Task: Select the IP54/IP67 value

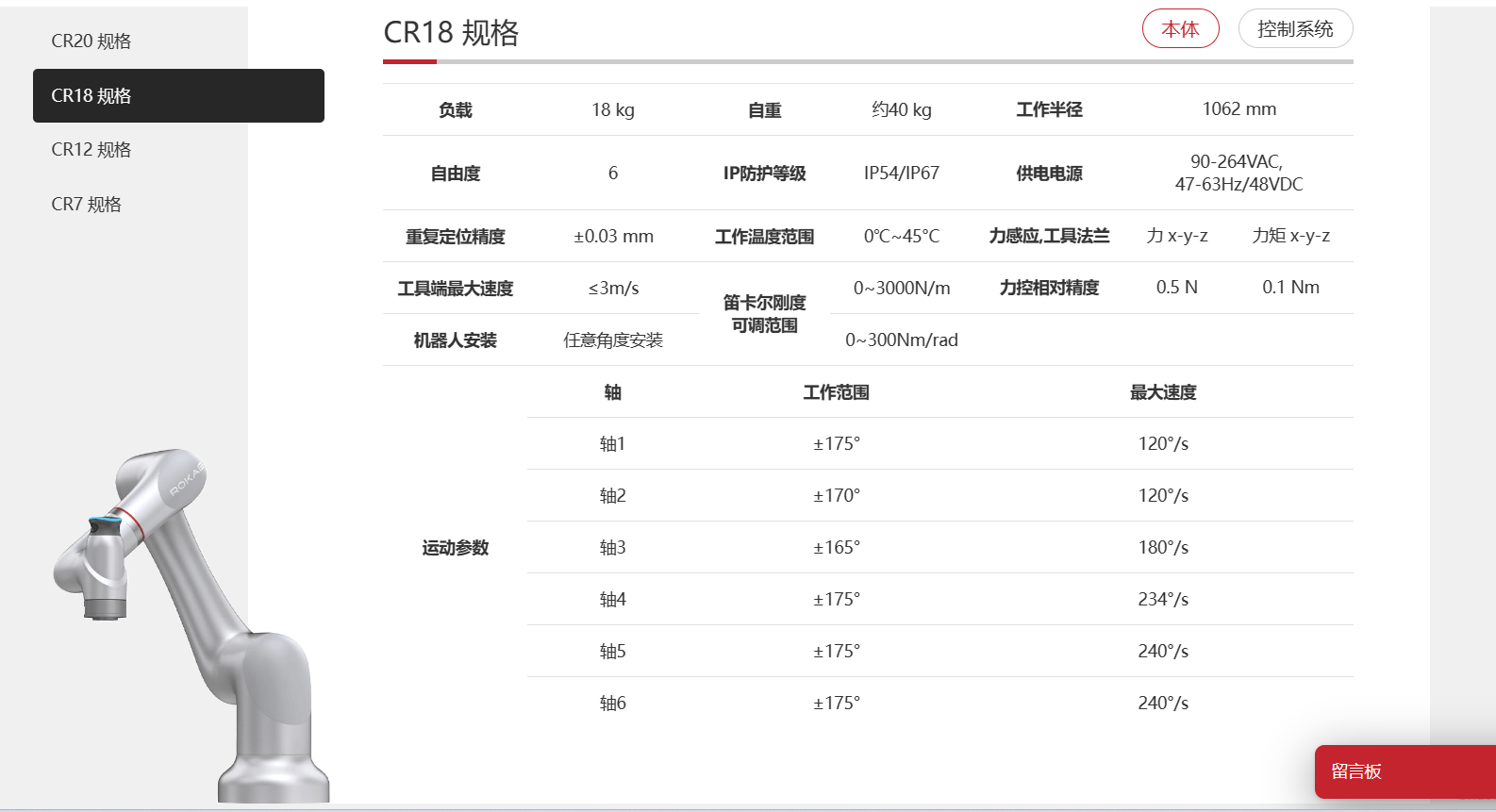Action: (902, 174)
